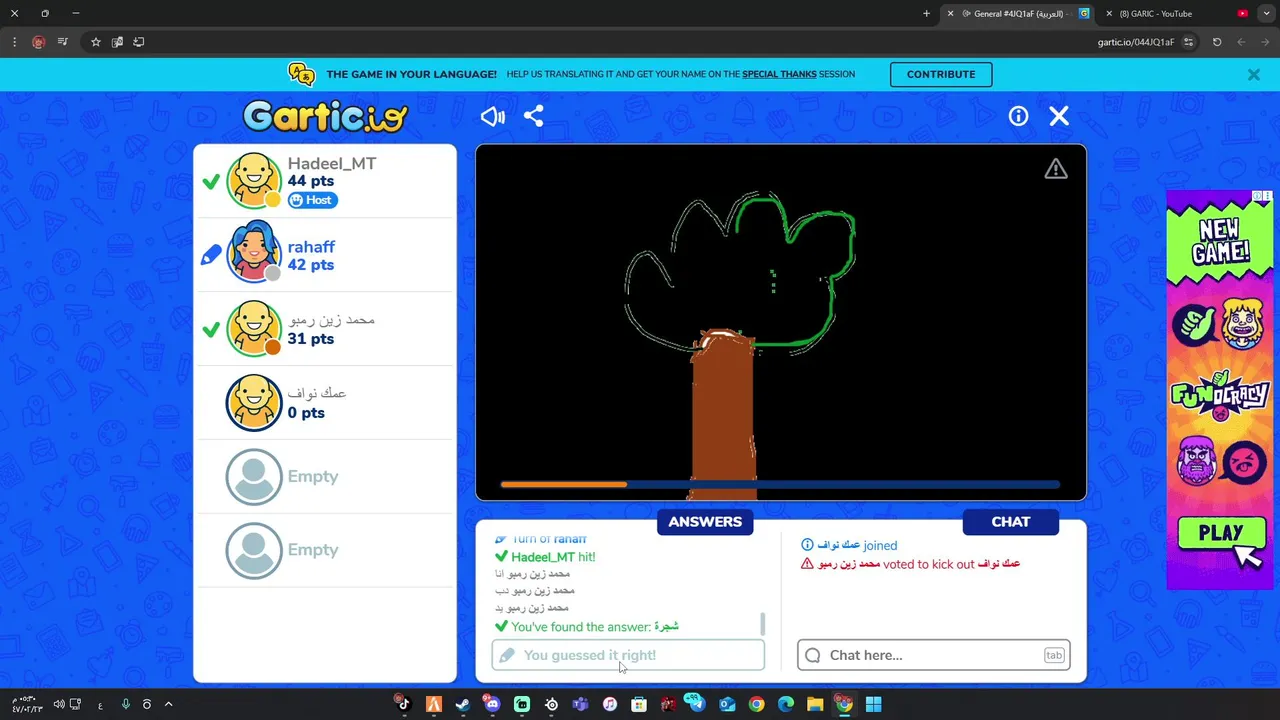Mute the game sound speaker icon
The image size is (1280, 720).
click(492, 117)
